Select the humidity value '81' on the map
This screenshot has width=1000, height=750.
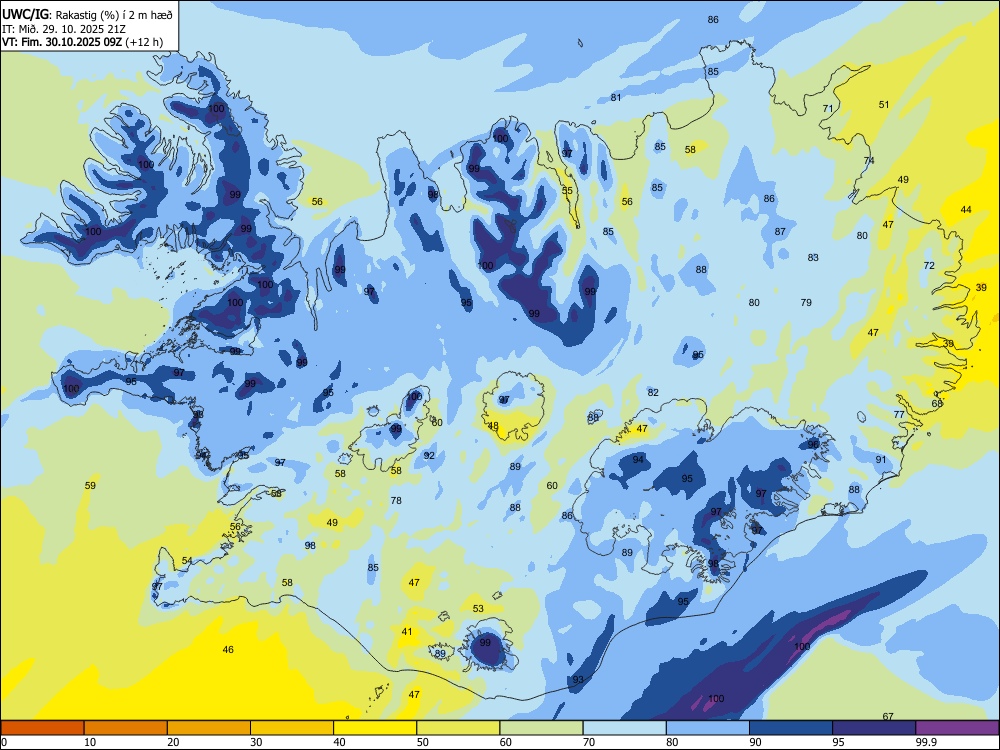tap(615, 98)
